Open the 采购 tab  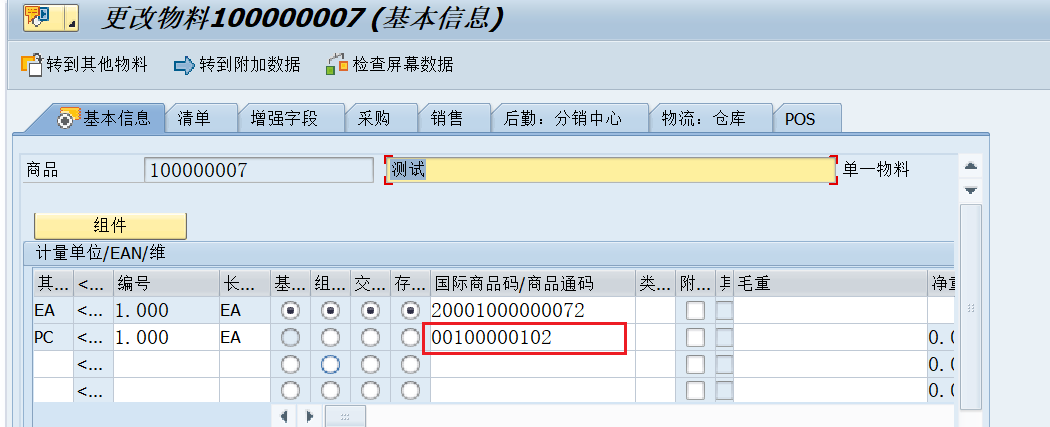[x=381, y=118]
